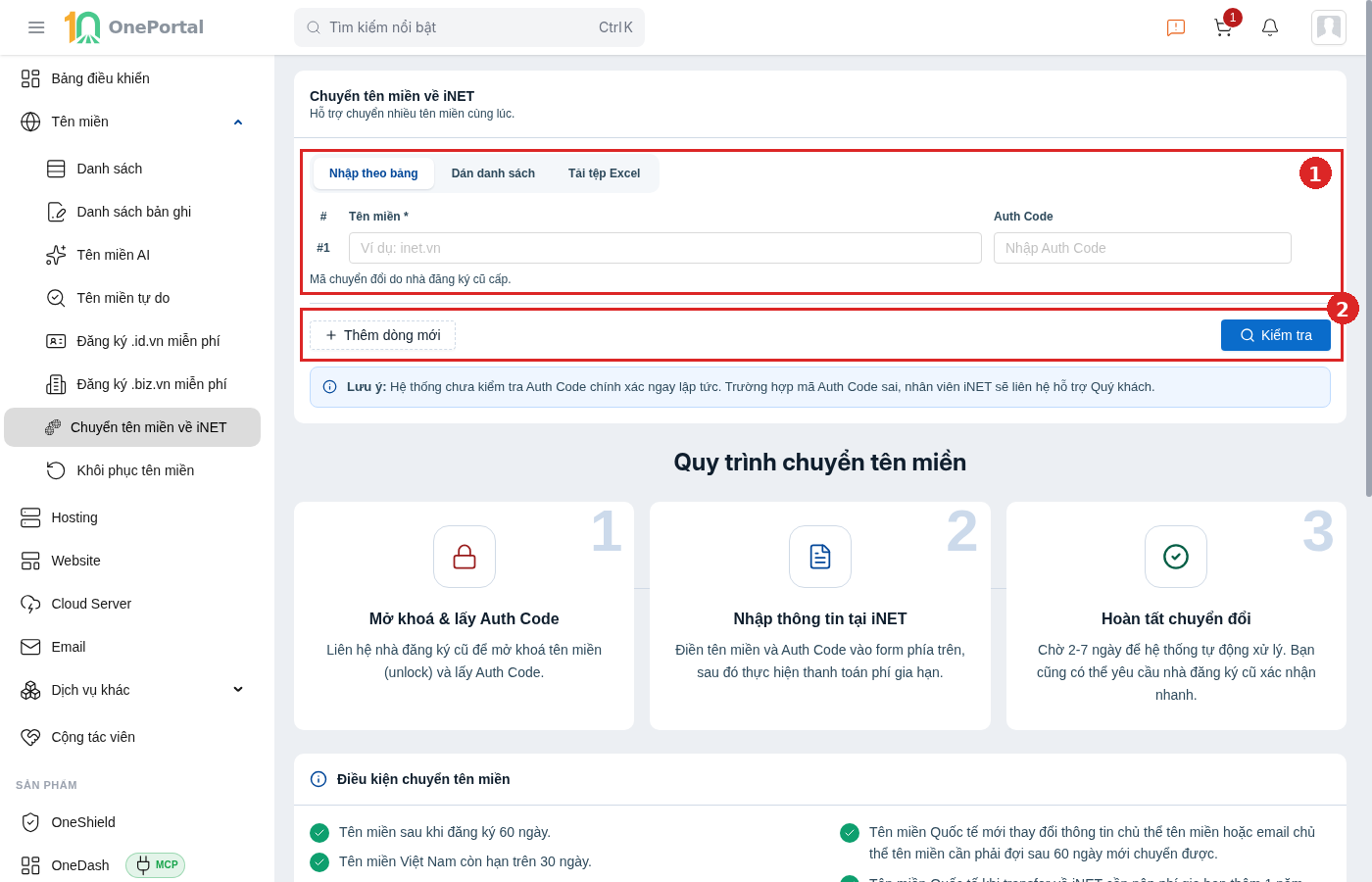
Task: Click the Lưu ý notice info icon
Action: [330, 387]
